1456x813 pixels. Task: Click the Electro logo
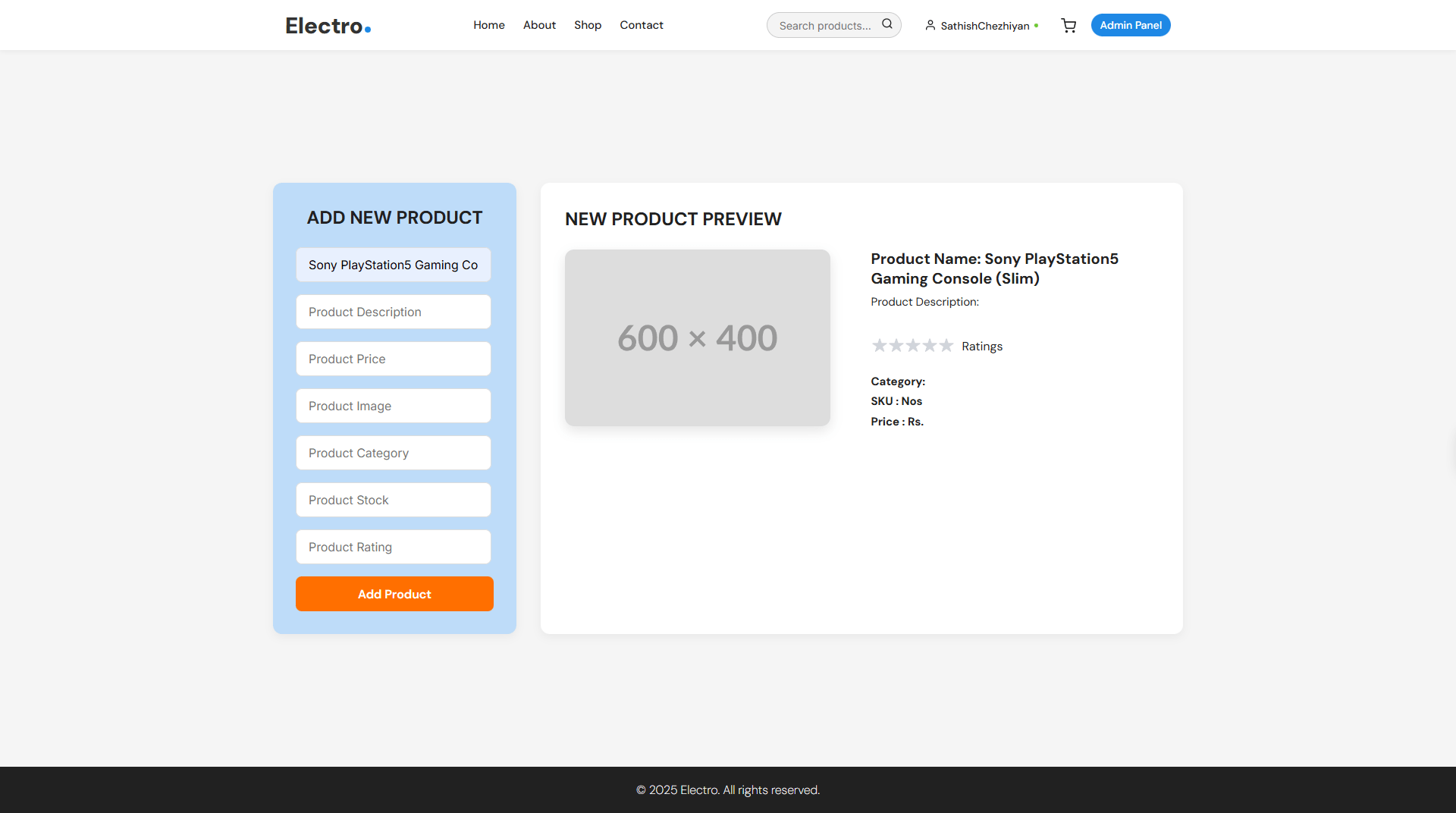328,26
